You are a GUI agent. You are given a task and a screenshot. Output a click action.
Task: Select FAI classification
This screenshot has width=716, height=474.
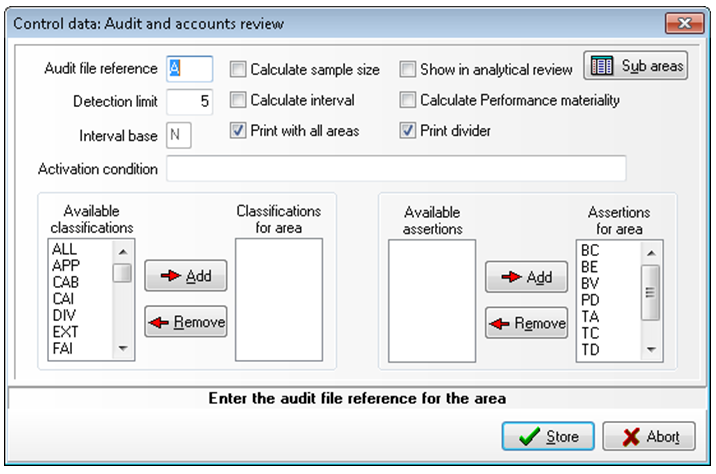coord(63,348)
